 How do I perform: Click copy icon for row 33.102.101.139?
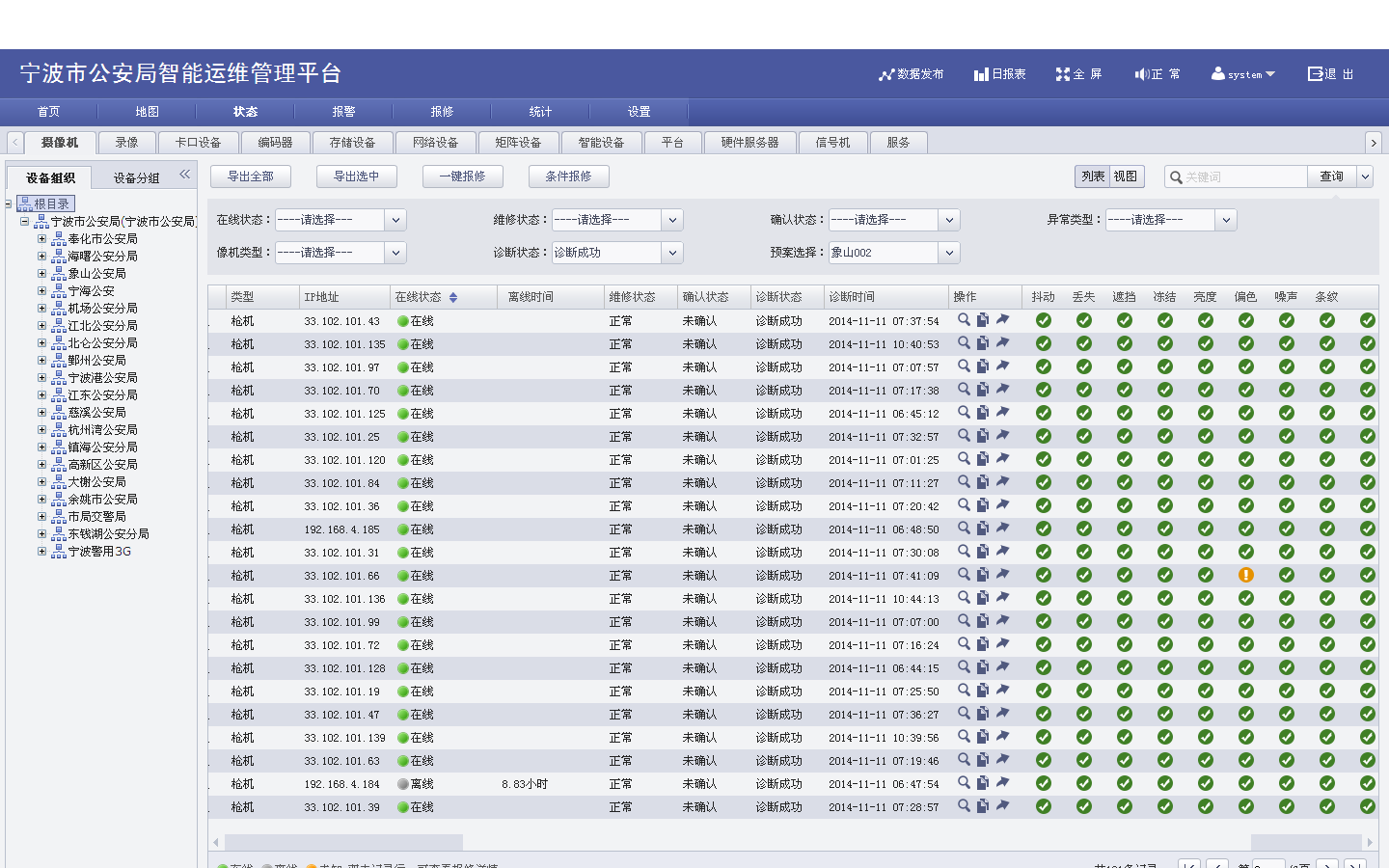[983, 737]
